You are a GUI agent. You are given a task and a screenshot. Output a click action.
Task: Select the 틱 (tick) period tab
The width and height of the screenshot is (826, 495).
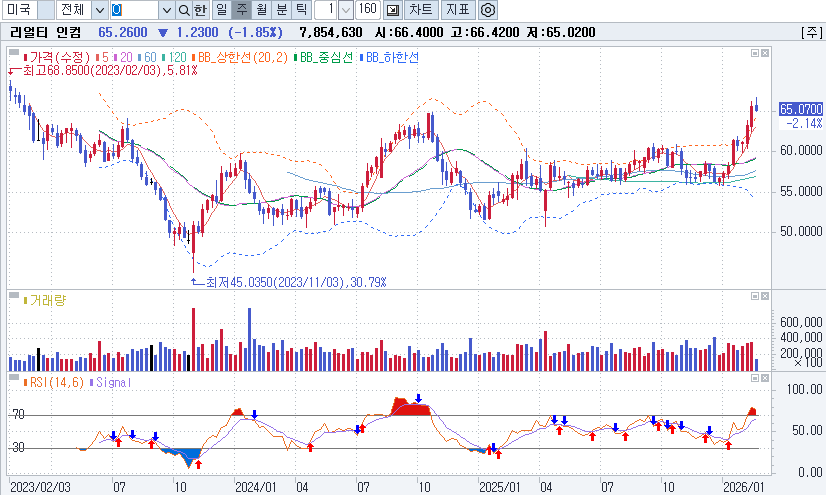coord(301,10)
